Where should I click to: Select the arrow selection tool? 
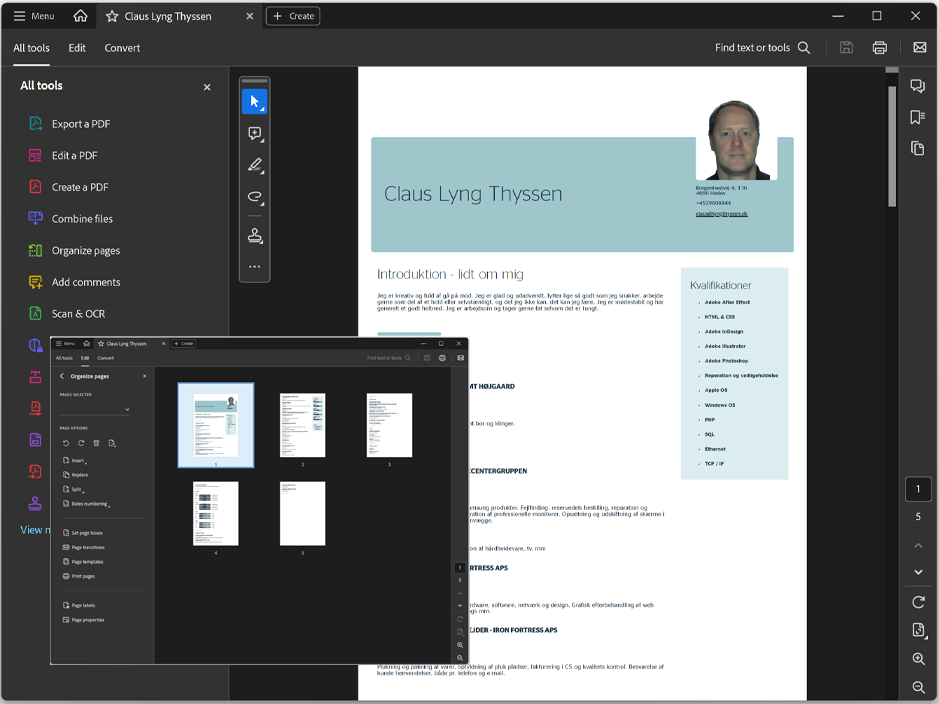click(254, 102)
